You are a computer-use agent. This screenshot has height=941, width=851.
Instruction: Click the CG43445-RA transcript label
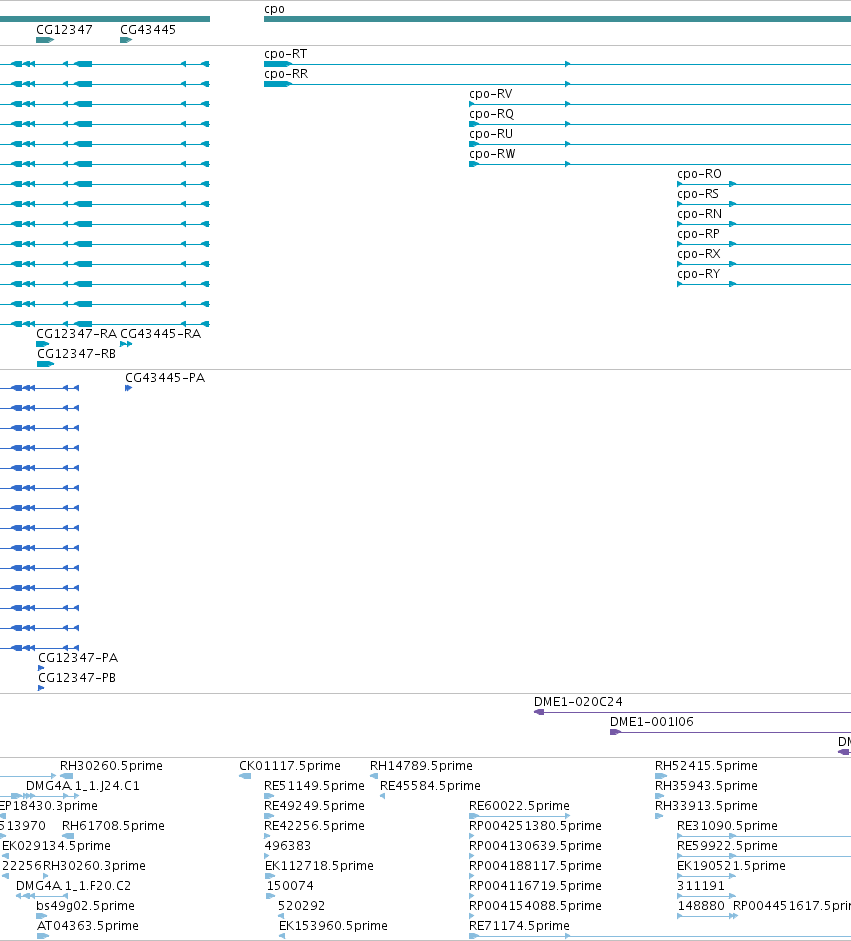tap(161, 334)
